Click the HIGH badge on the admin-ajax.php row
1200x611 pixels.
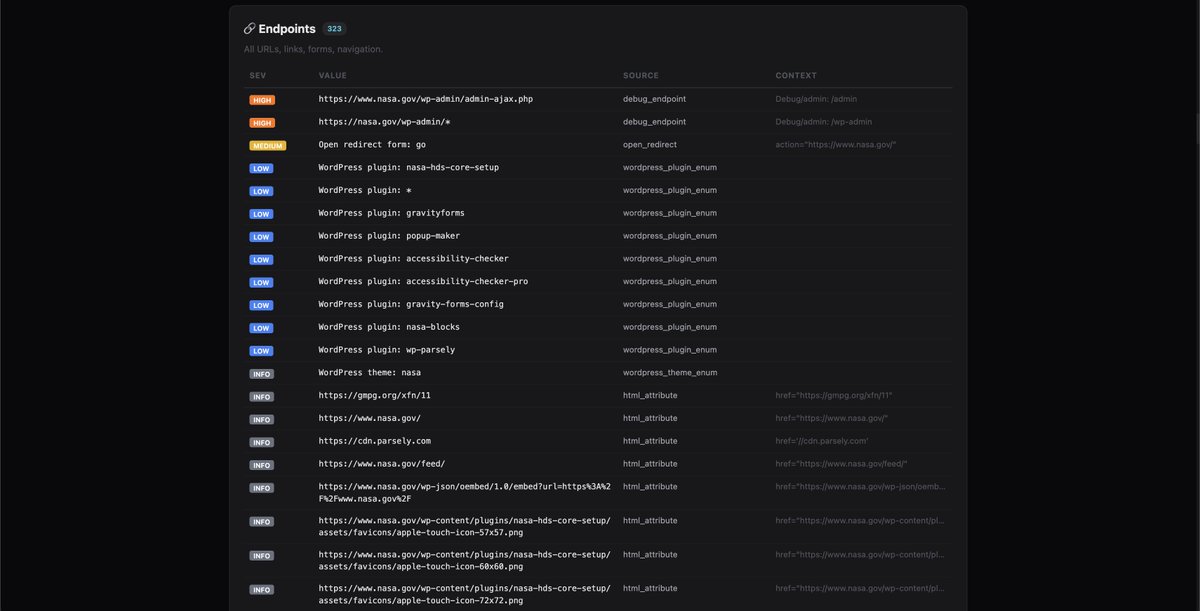click(262, 100)
